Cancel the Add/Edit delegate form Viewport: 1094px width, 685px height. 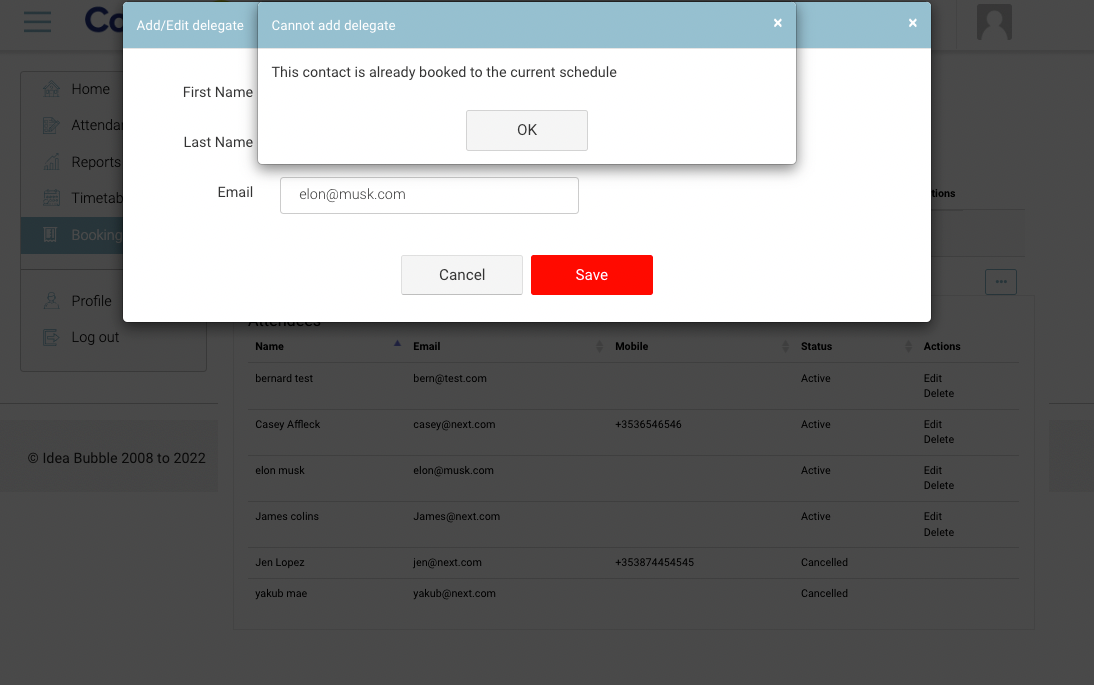click(x=461, y=275)
